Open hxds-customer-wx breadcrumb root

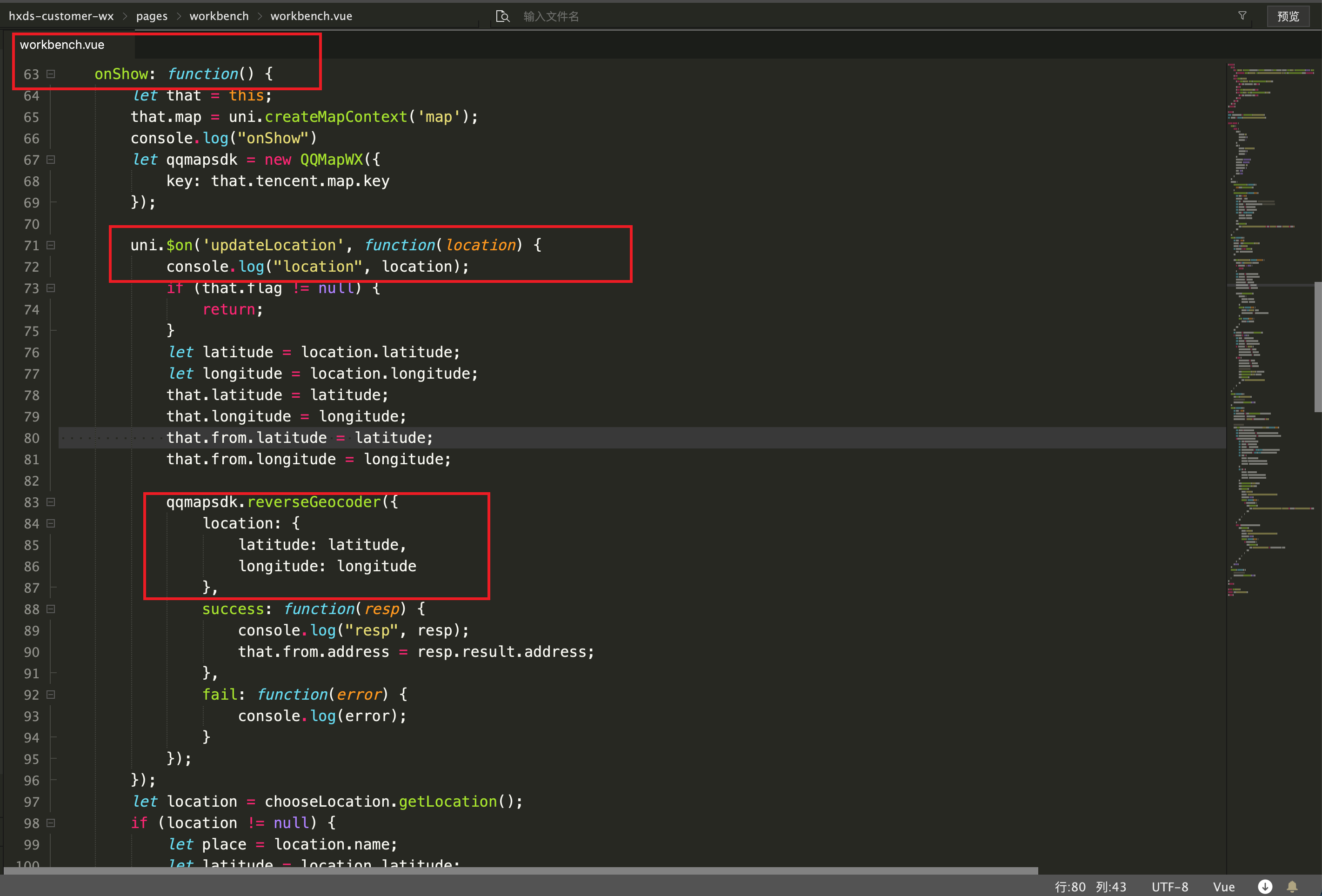61,16
